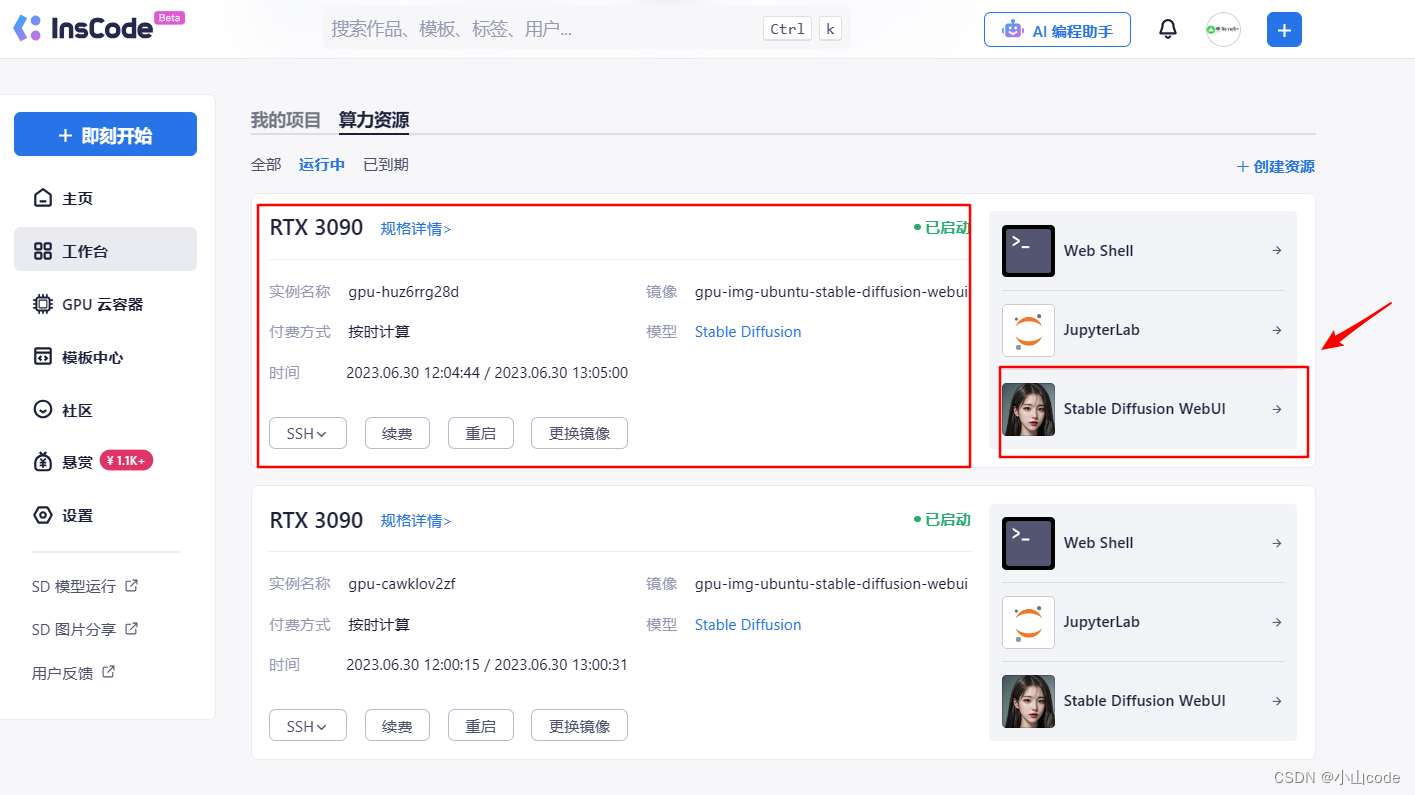Click arrow next to Web Shell for gpu-cawklov2zf

1277,543
